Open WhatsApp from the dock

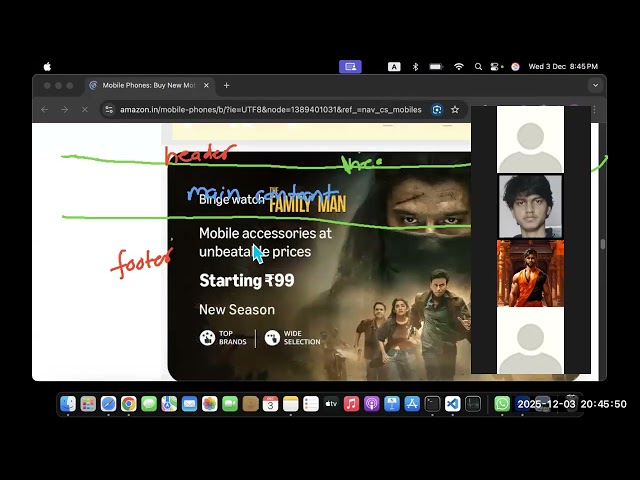[x=502, y=404]
